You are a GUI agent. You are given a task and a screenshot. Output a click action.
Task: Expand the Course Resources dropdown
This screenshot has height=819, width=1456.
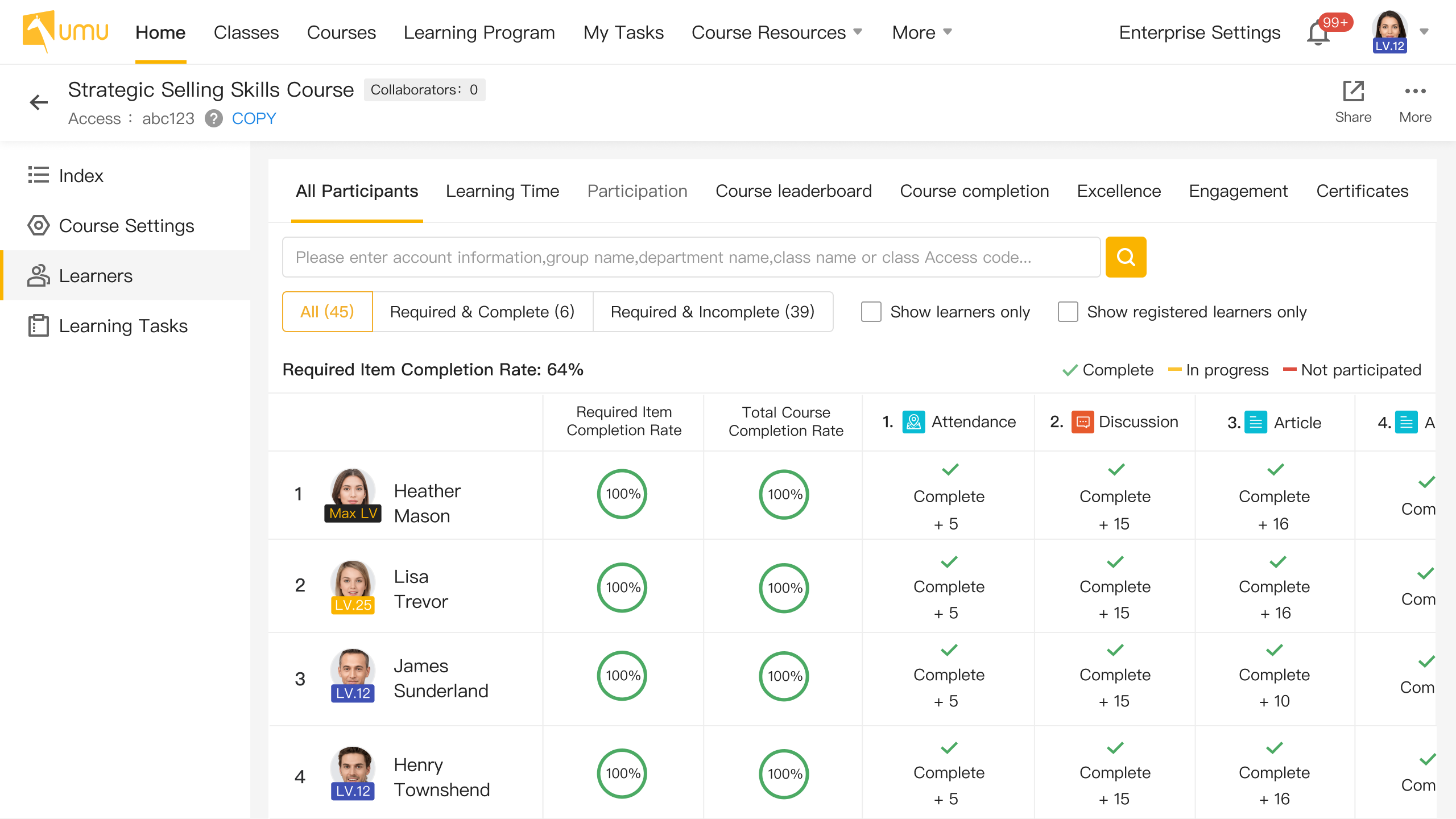(x=776, y=32)
